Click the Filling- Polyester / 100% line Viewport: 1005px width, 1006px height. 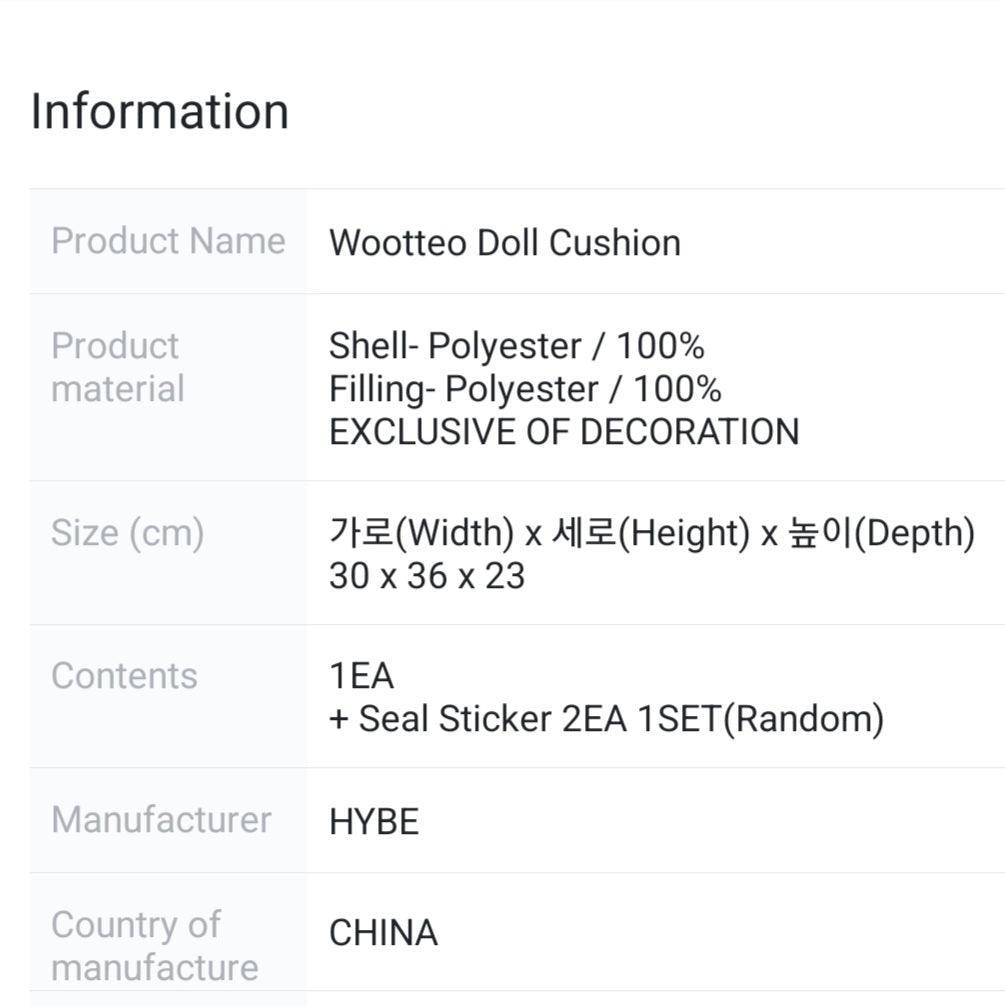point(525,389)
